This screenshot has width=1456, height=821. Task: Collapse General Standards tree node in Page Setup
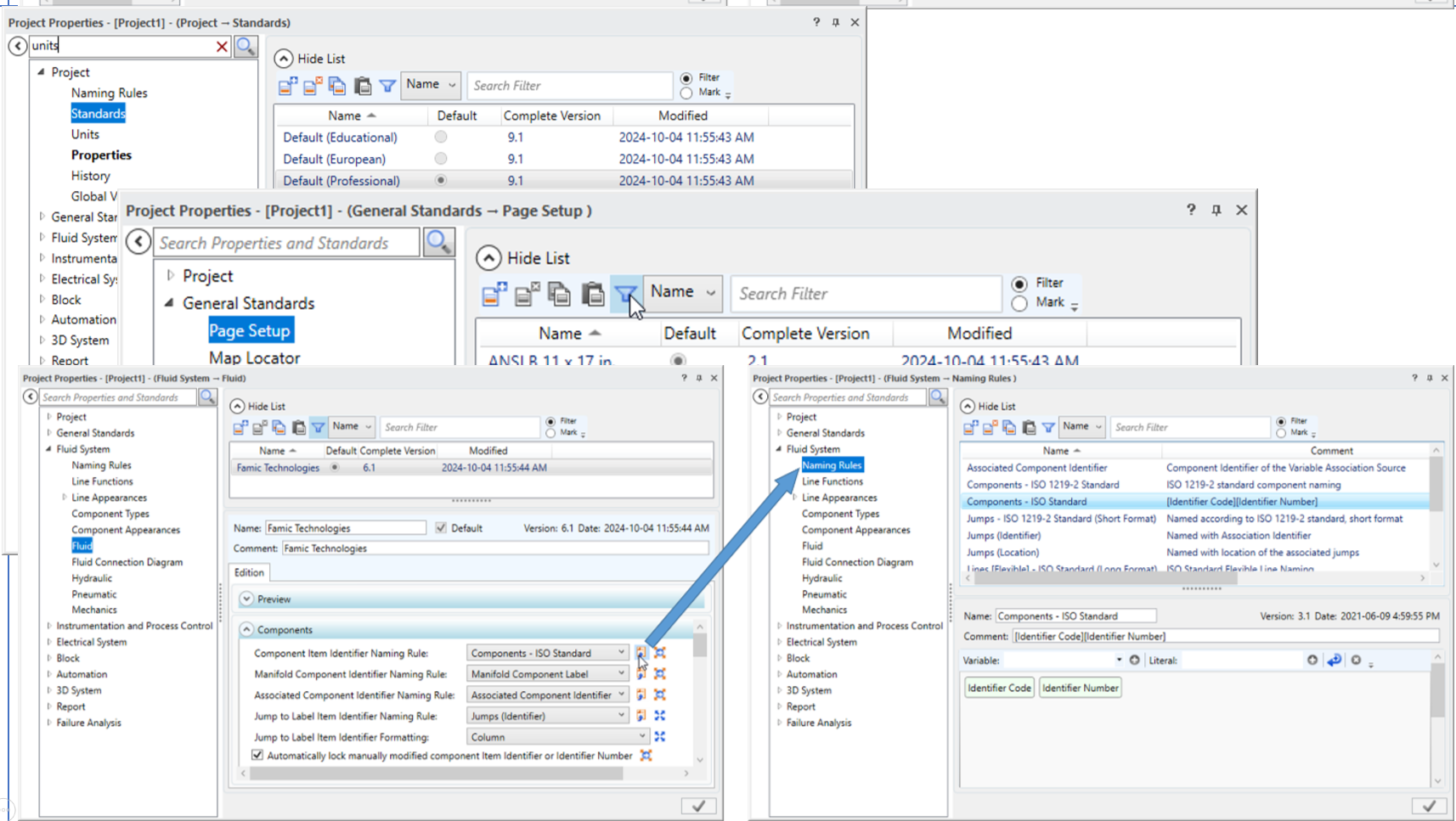[169, 303]
